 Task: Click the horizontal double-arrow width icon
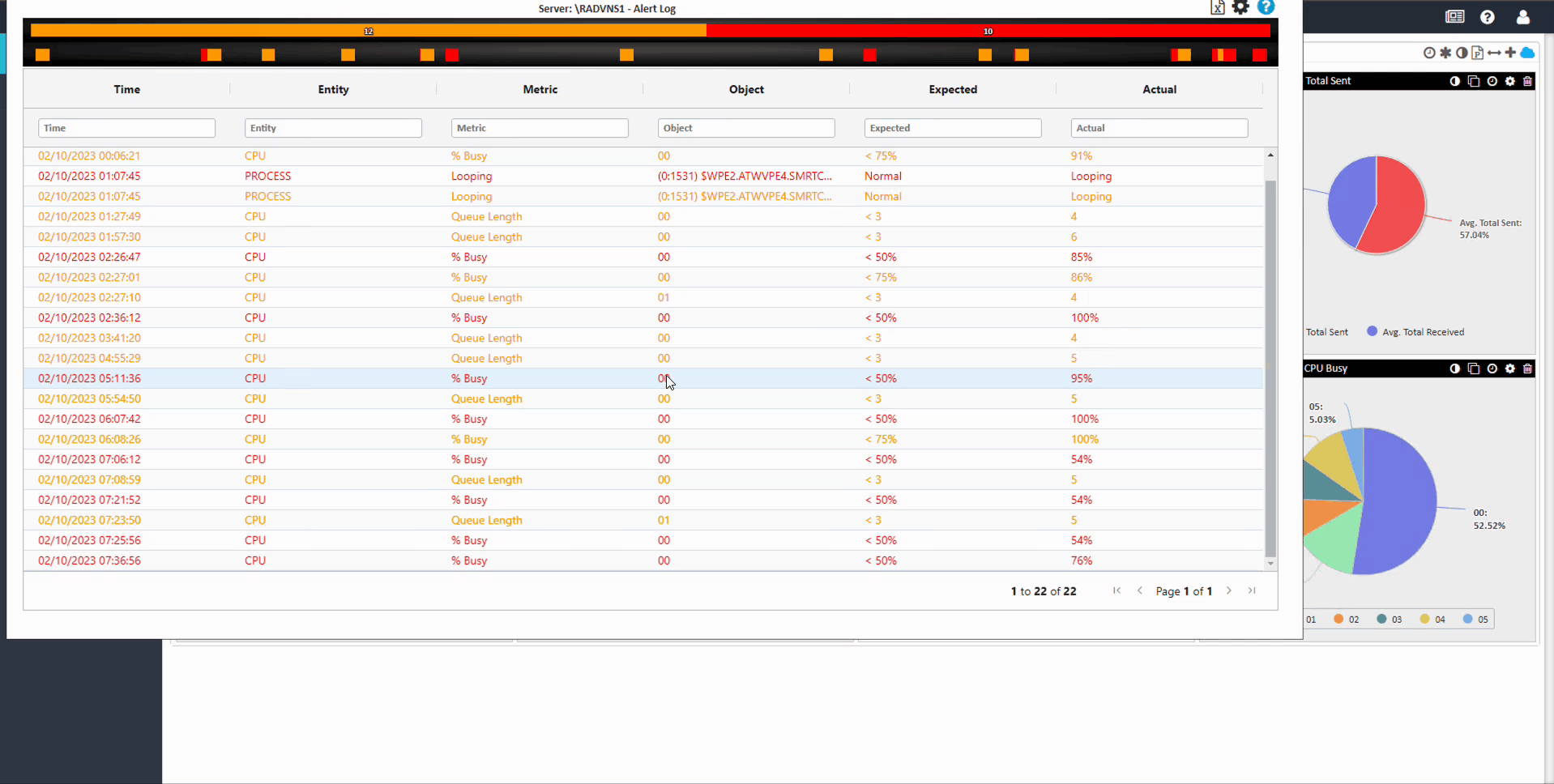tap(1494, 53)
